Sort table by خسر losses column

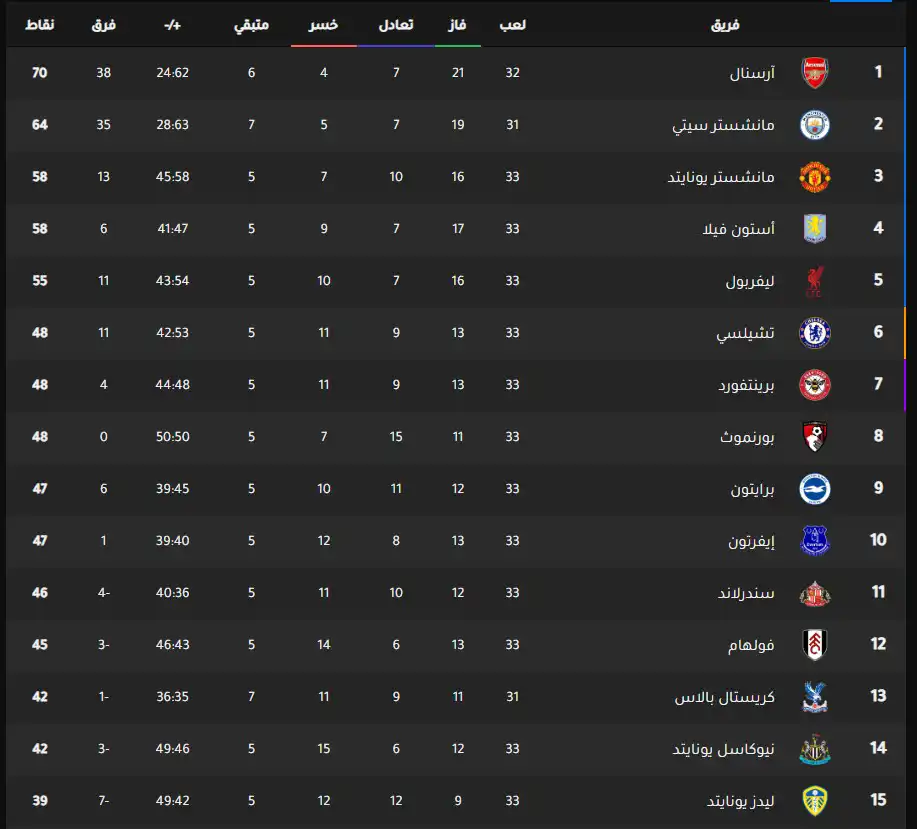click(323, 24)
